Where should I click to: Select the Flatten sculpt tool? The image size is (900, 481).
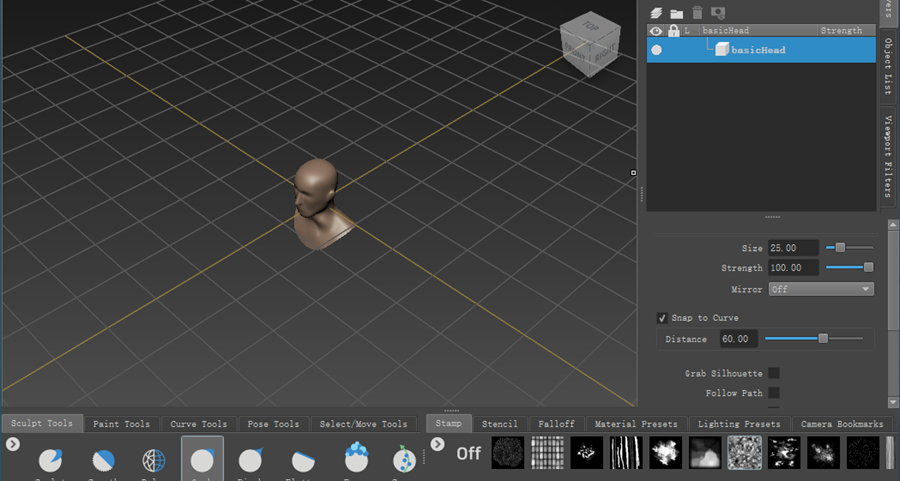click(x=302, y=460)
